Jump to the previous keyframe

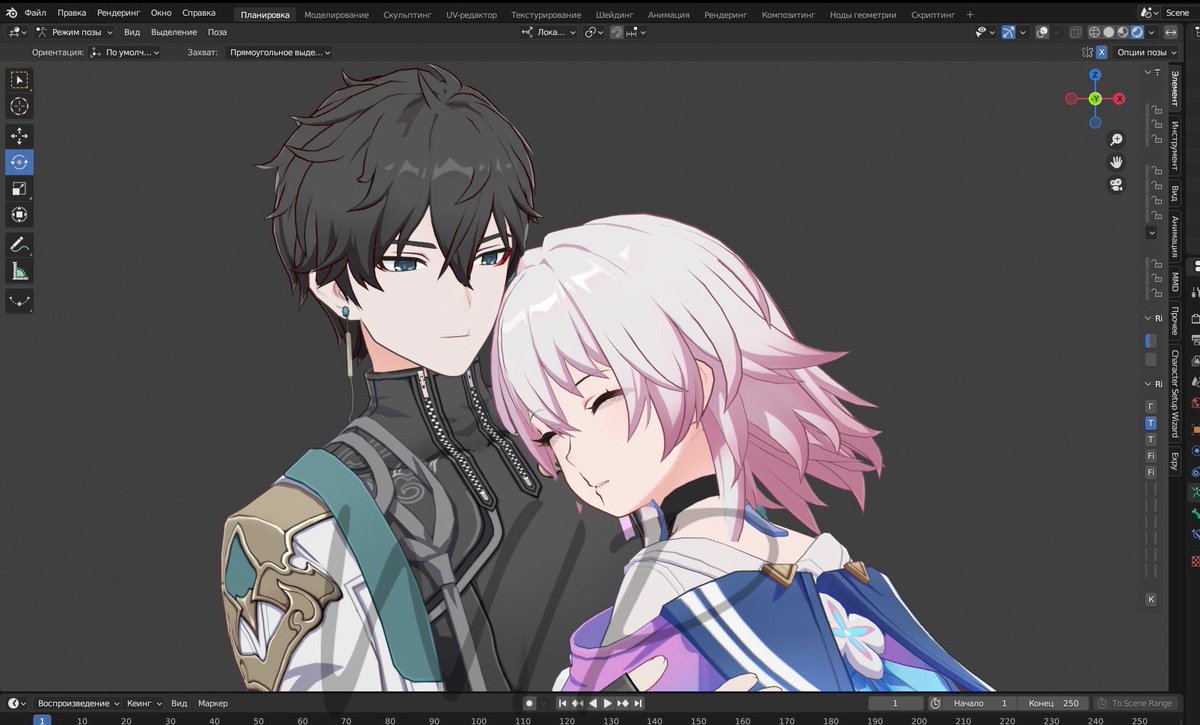click(x=577, y=704)
